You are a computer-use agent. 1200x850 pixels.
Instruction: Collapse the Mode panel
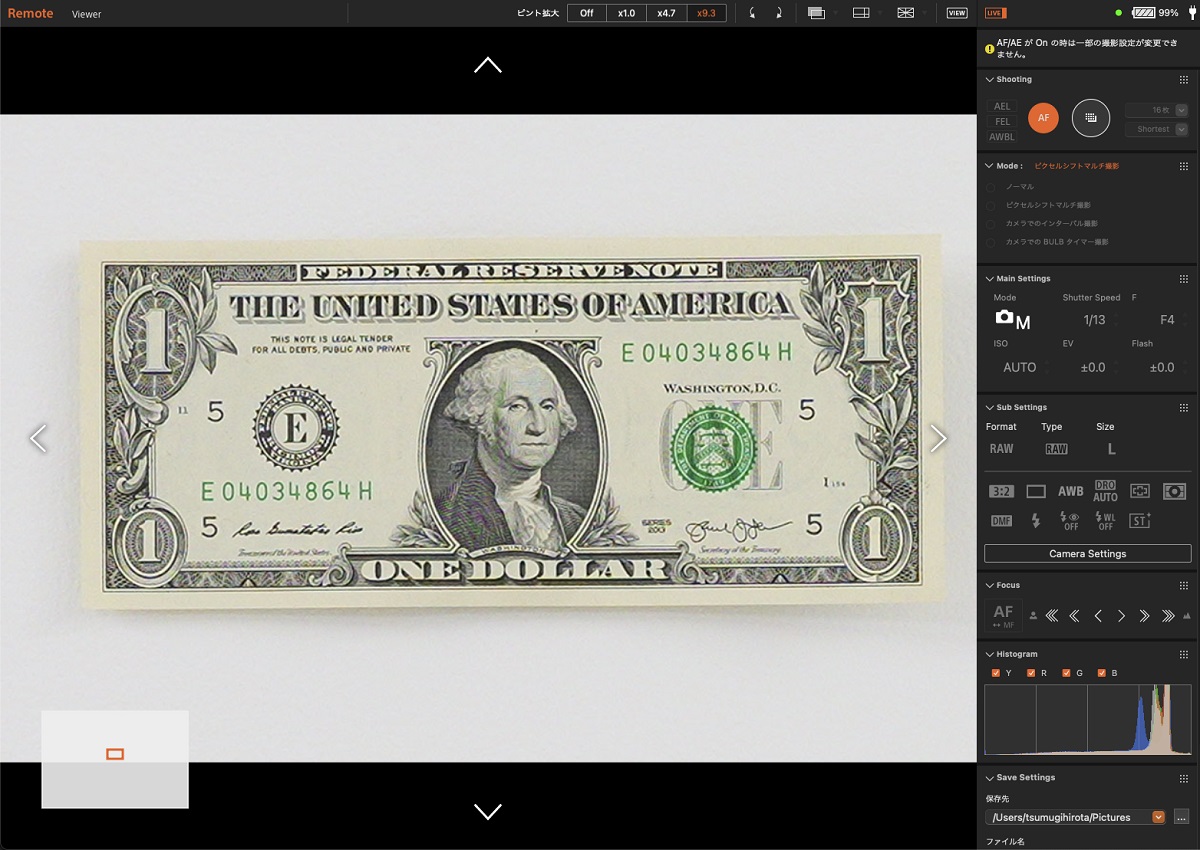pos(990,166)
